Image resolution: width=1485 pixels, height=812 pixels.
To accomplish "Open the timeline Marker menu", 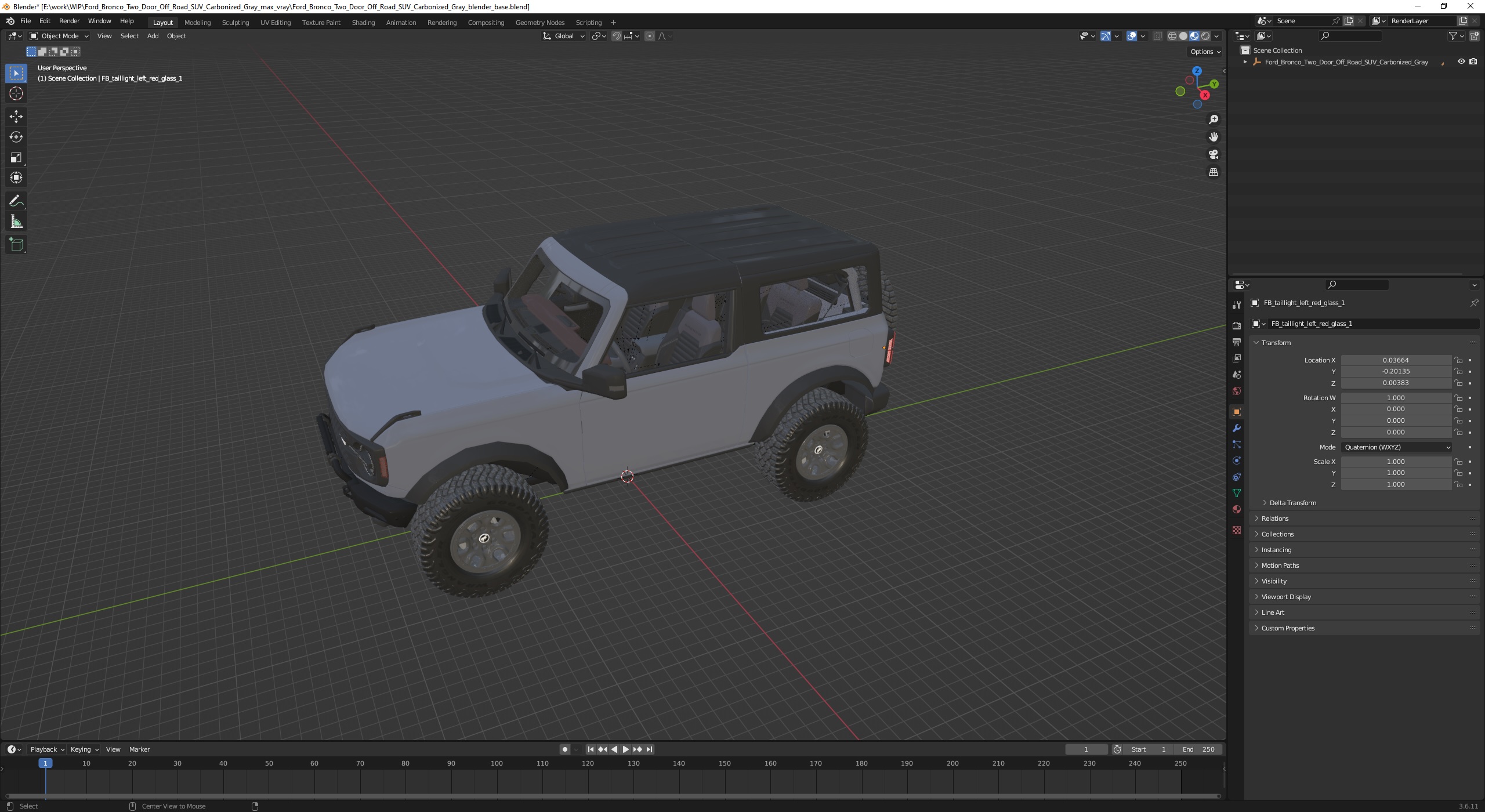I will 139,749.
